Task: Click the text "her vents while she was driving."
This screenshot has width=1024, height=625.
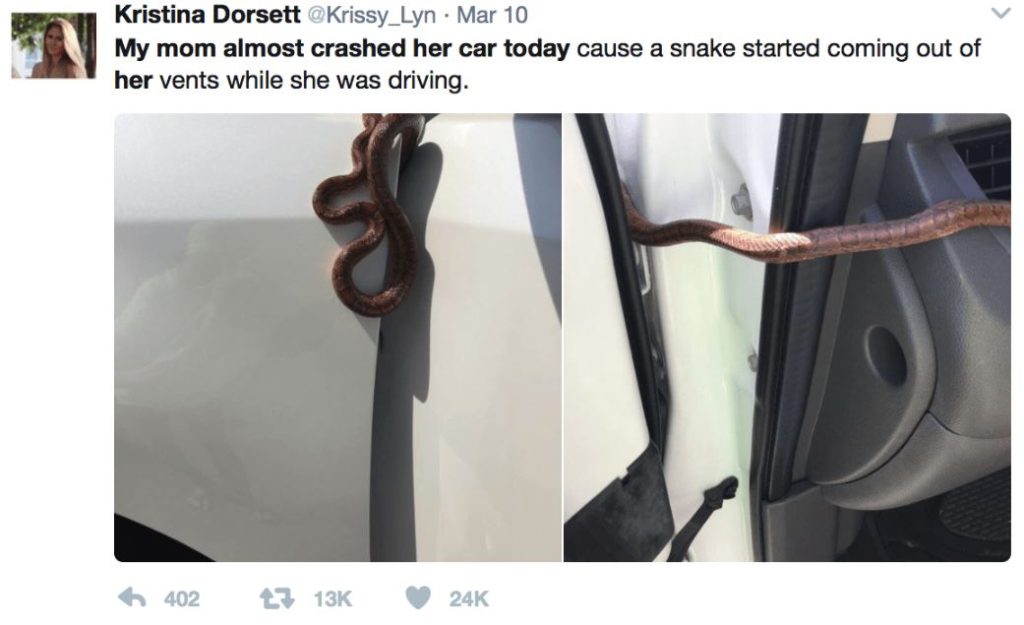Action: pos(291,80)
